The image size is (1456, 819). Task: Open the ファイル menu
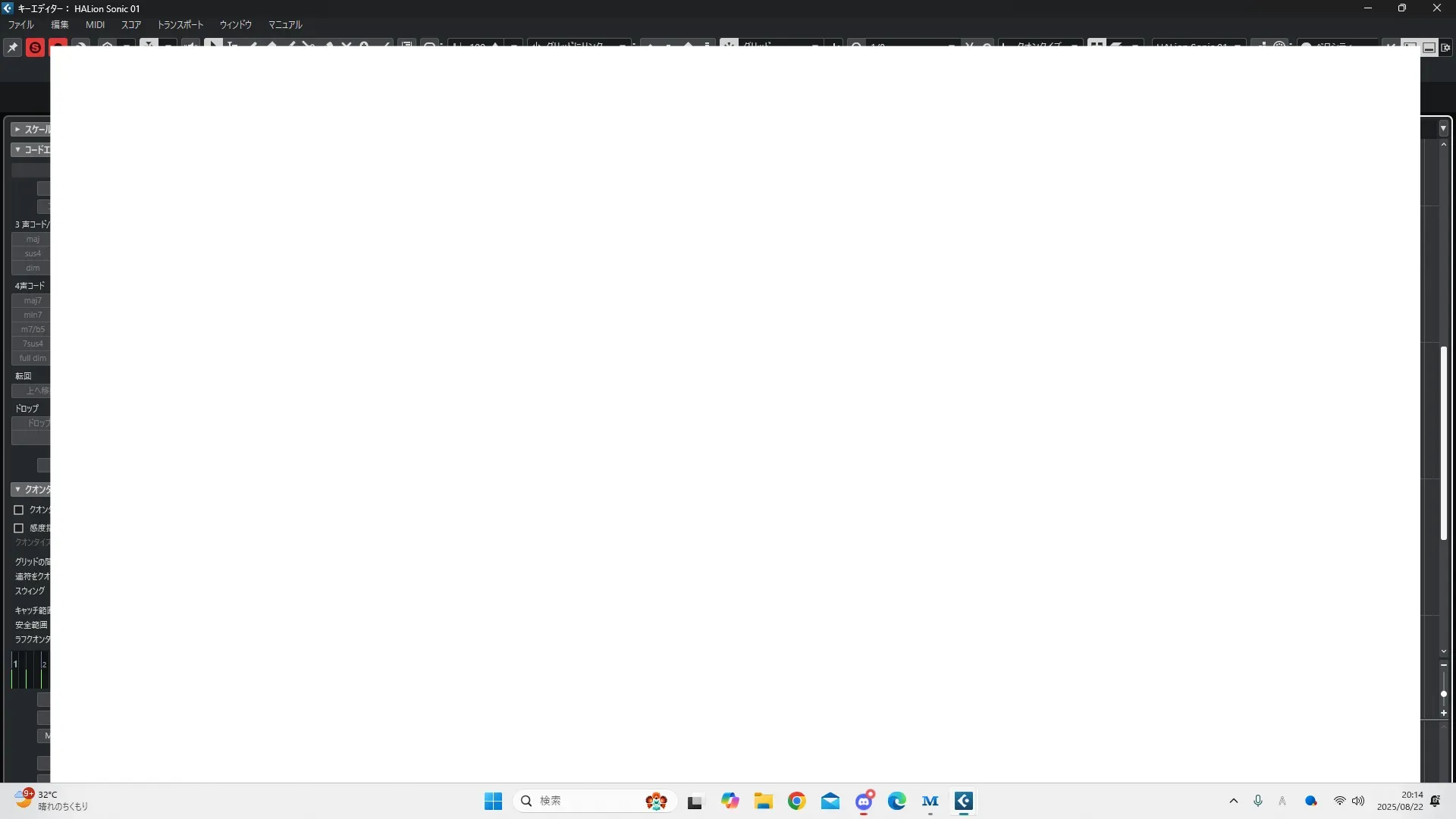(x=21, y=25)
